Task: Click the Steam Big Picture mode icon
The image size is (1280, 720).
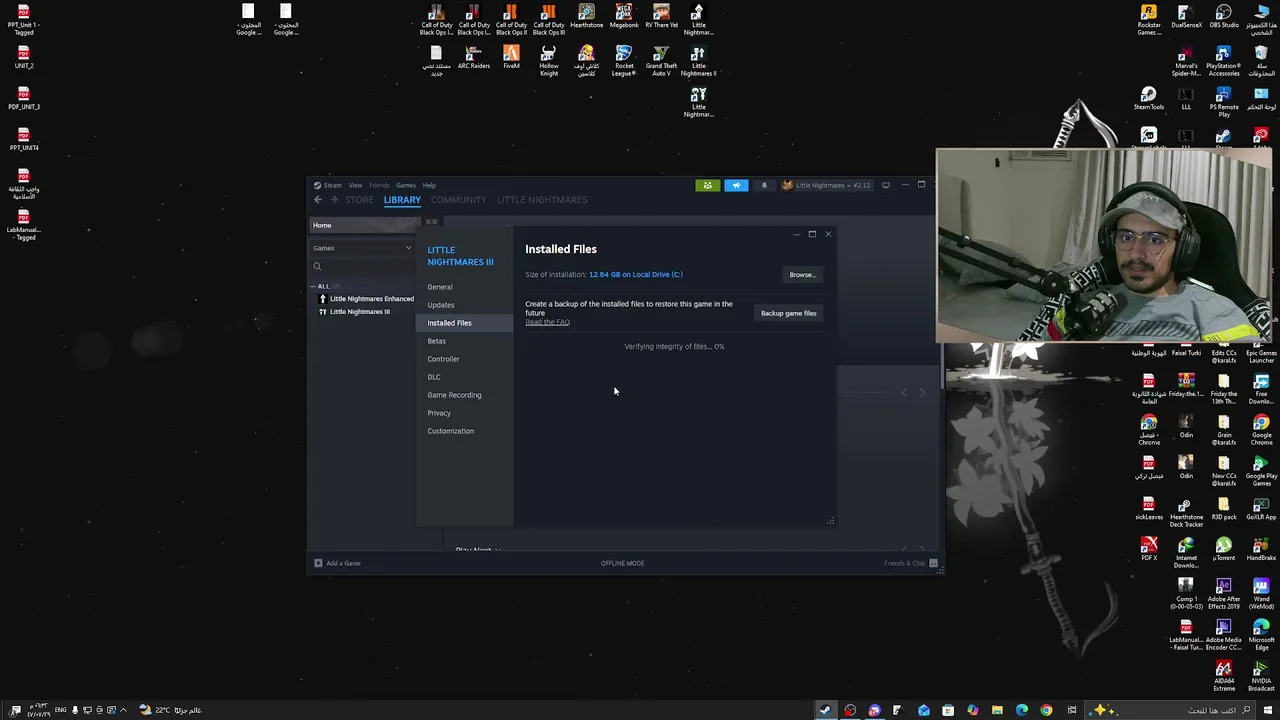Action: point(885,185)
